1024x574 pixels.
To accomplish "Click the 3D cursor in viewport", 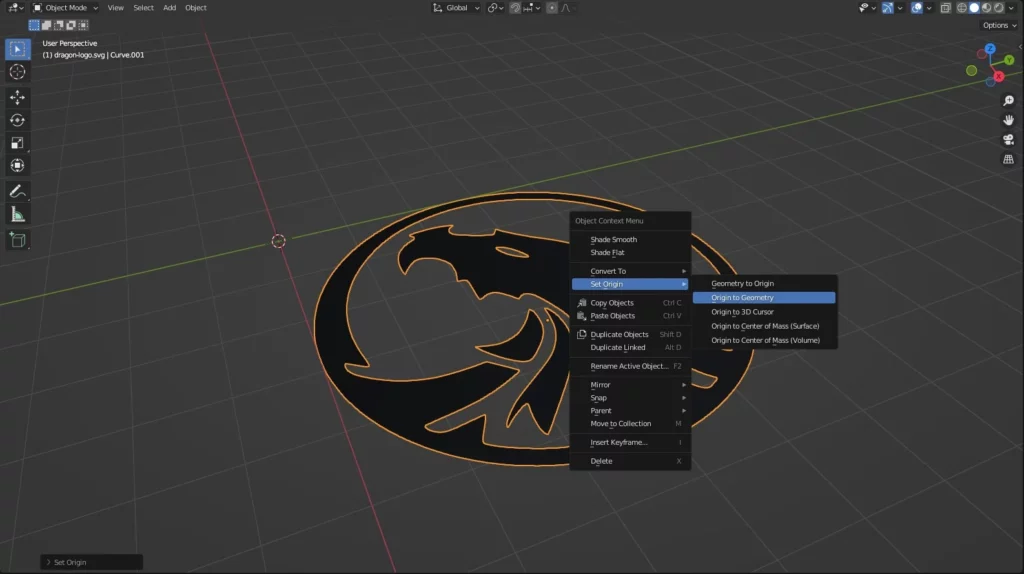I will (x=278, y=242).
